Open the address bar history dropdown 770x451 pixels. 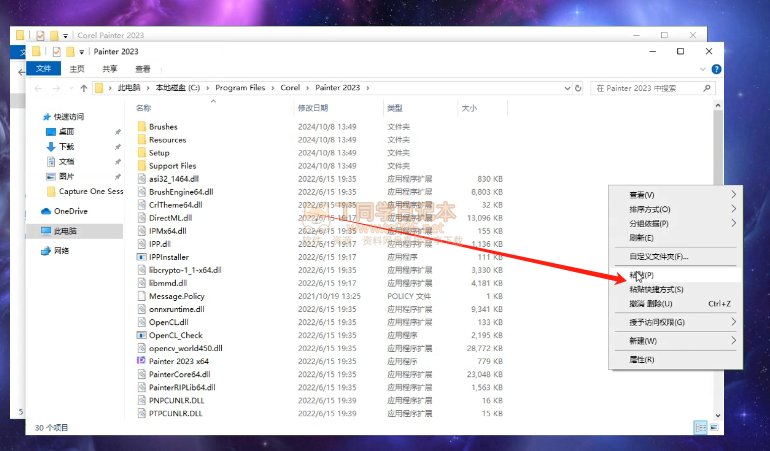click(567, 88)
